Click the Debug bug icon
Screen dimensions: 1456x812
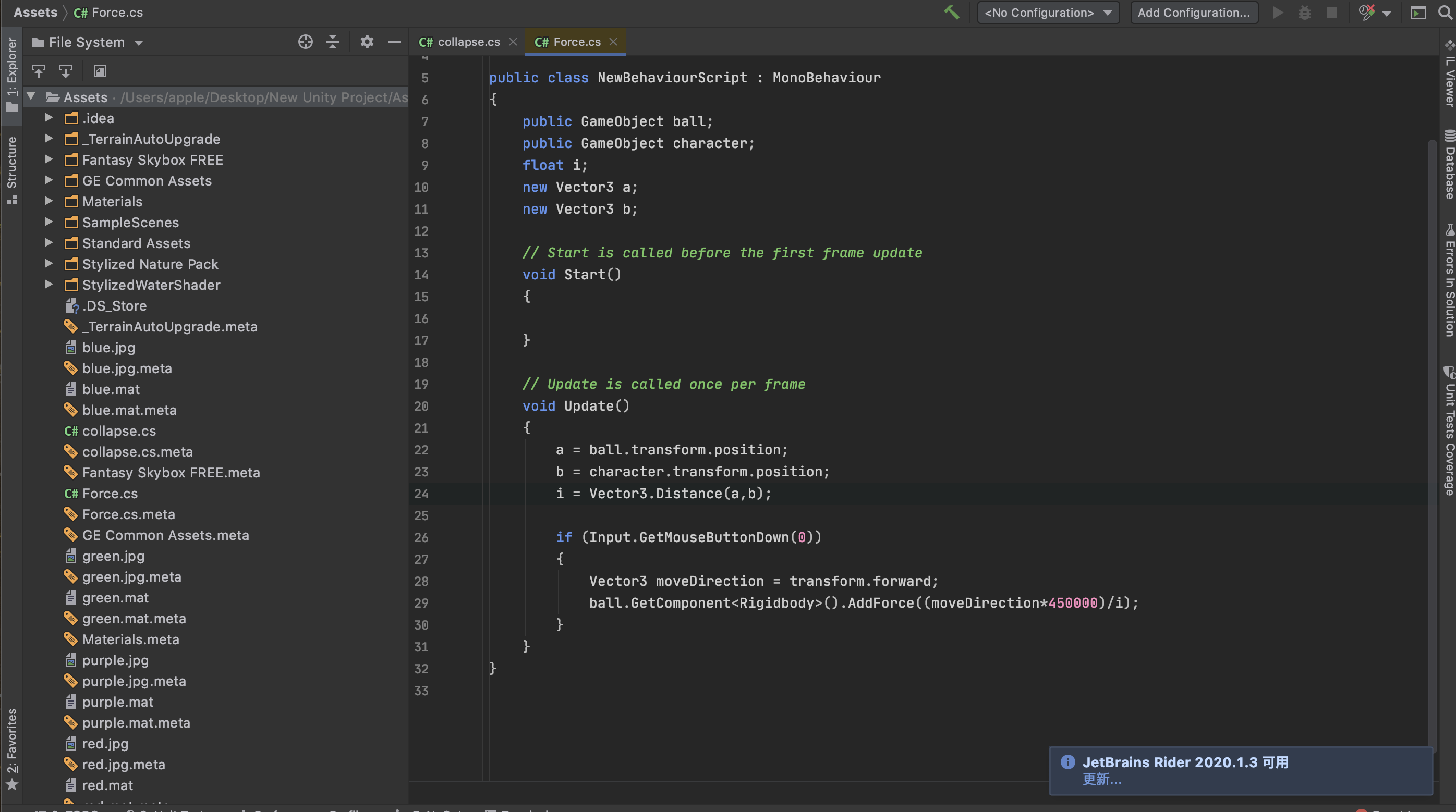point(1305,13)
